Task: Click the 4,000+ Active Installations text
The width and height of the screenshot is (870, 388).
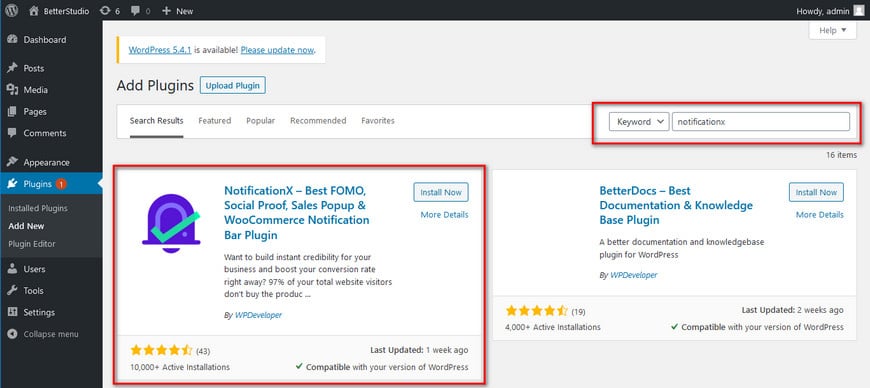Action: 553,327
